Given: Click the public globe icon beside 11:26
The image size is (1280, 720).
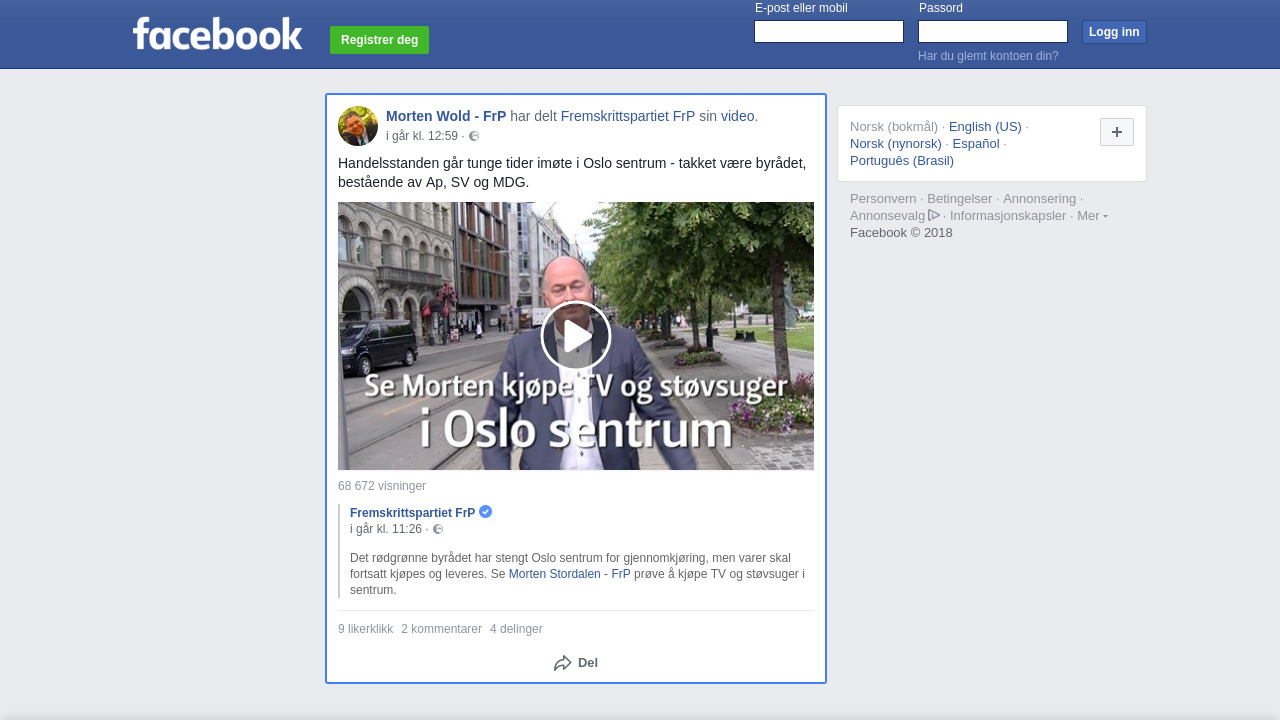Looking at the screenshot, I should (x=438, y=529).
